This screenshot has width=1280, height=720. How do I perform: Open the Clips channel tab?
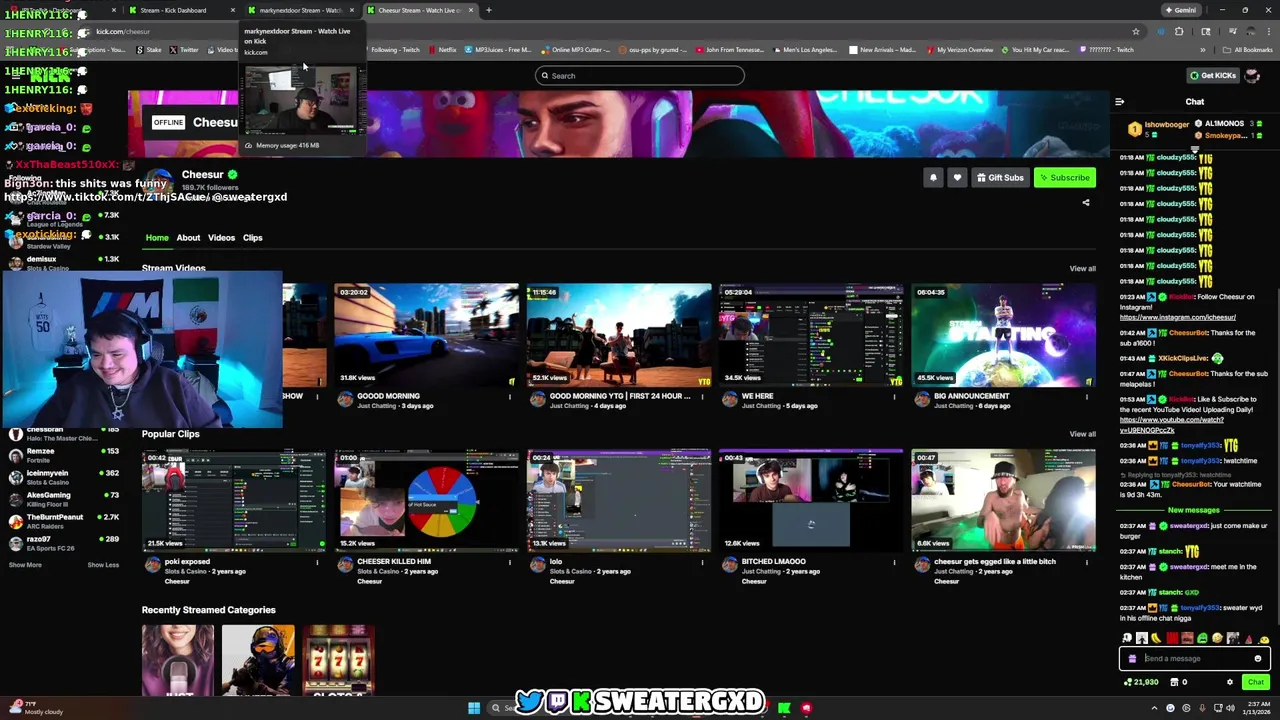[x=252, y=238]
